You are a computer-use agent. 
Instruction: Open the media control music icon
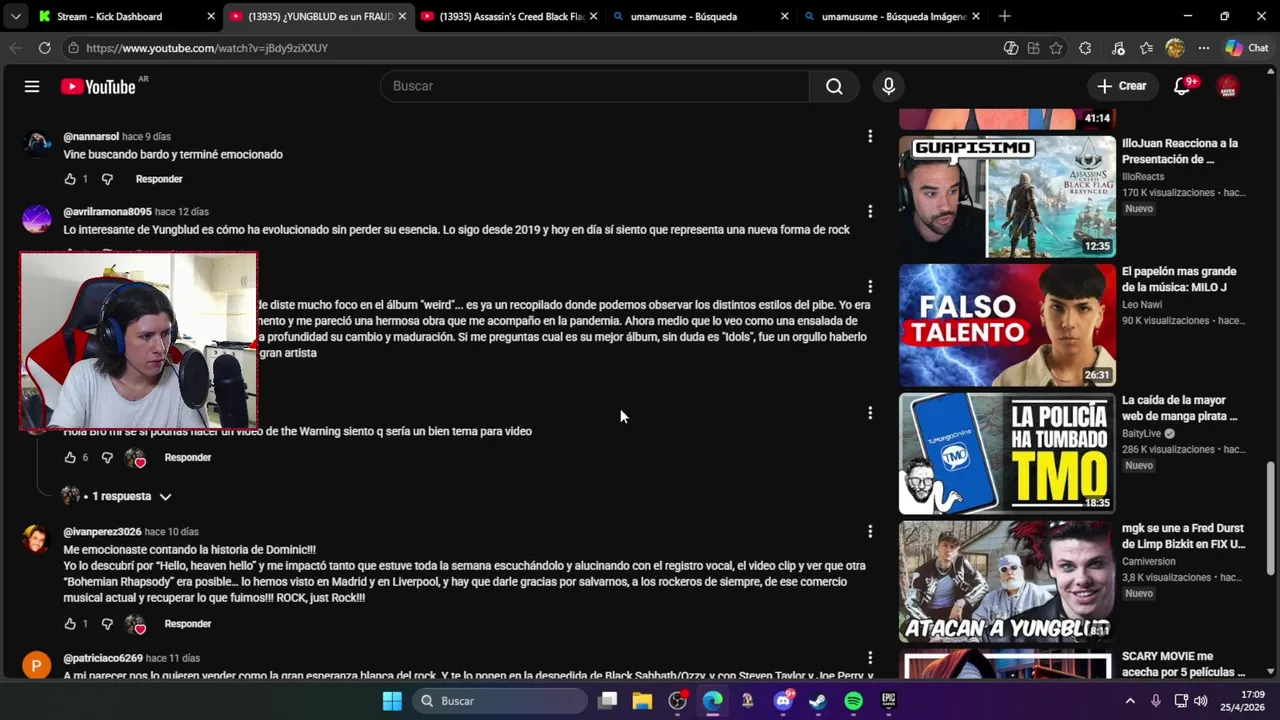pyautogui.click(x=1118, y=48)
